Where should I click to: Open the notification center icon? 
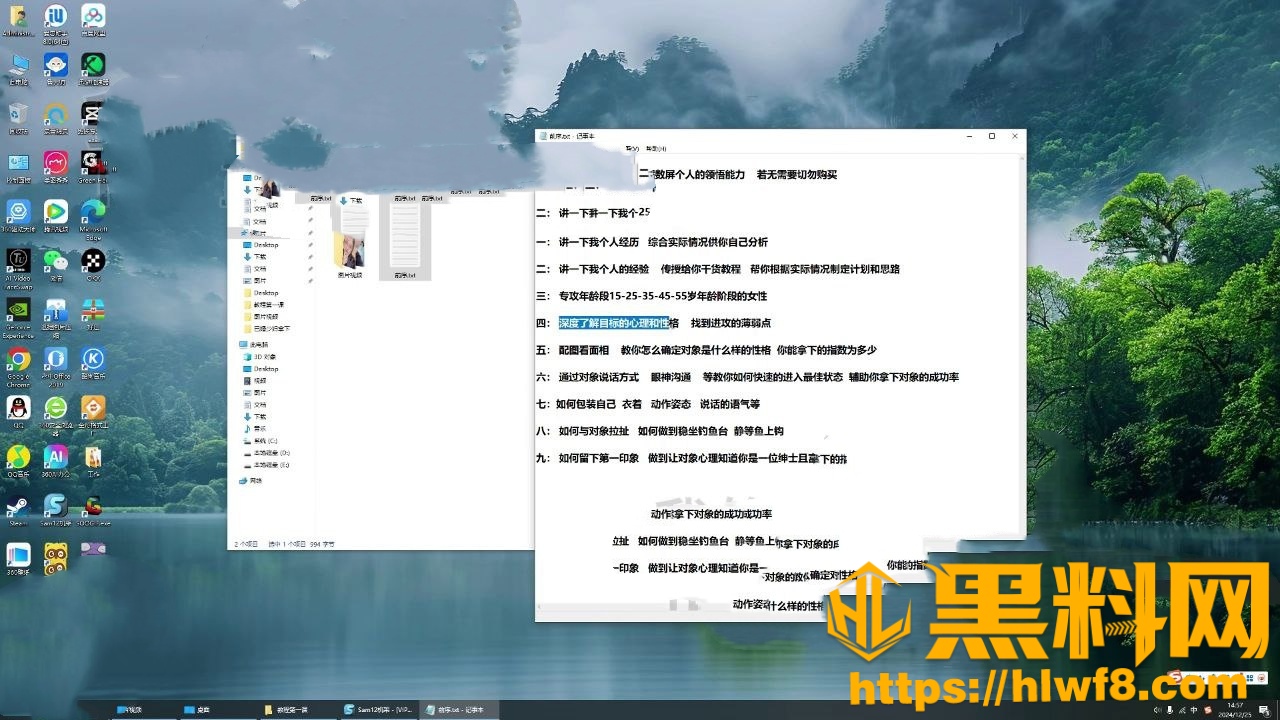(1266, 710)
